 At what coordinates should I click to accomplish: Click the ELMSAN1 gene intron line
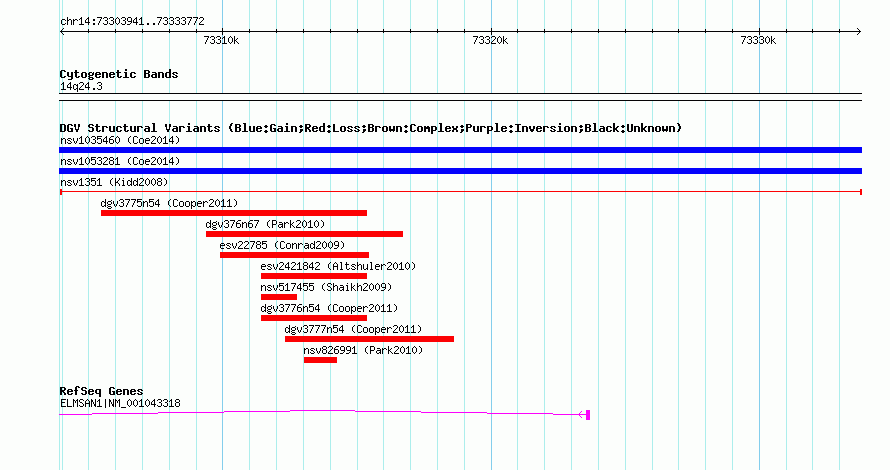tap(322, 413)
